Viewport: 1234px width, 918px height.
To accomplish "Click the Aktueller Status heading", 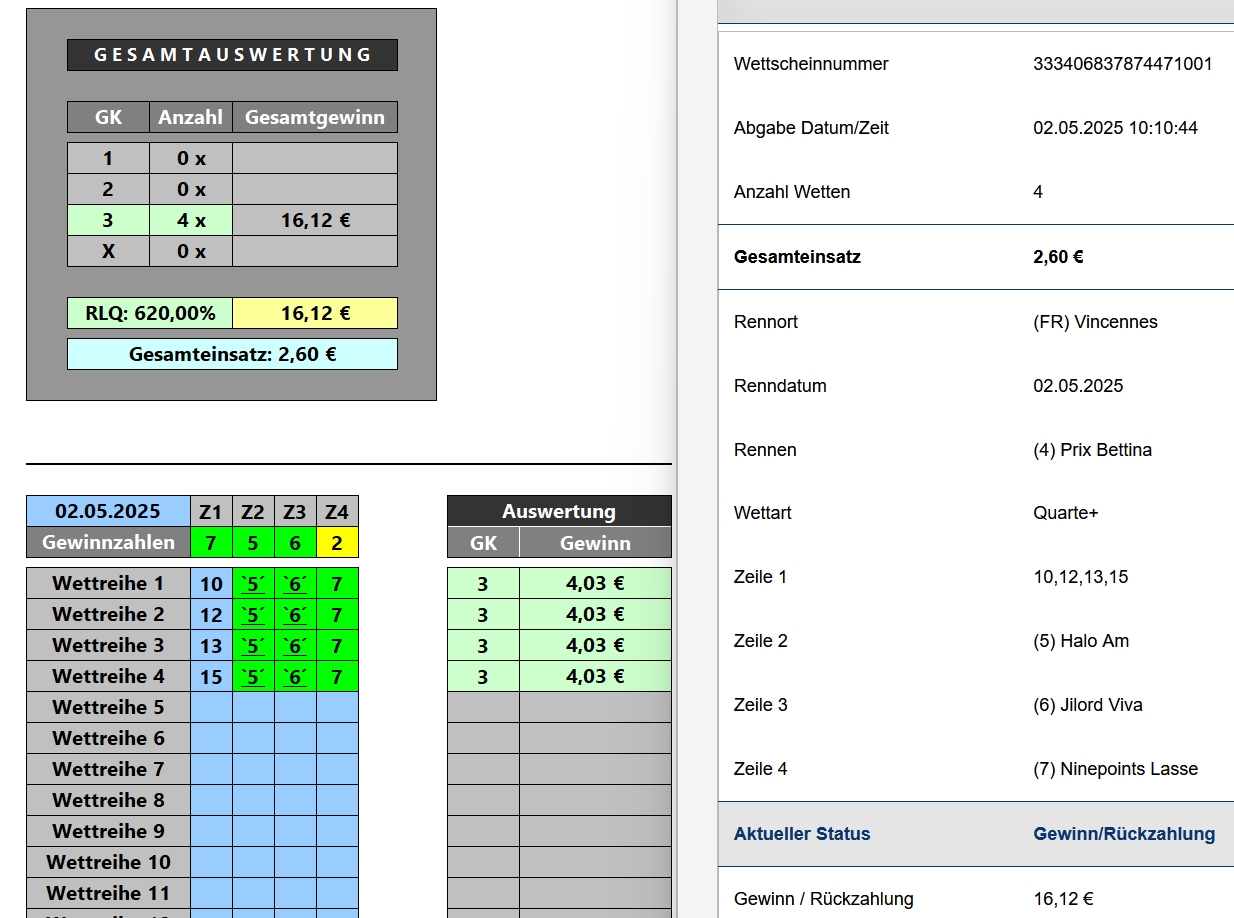I will [802, 834].
